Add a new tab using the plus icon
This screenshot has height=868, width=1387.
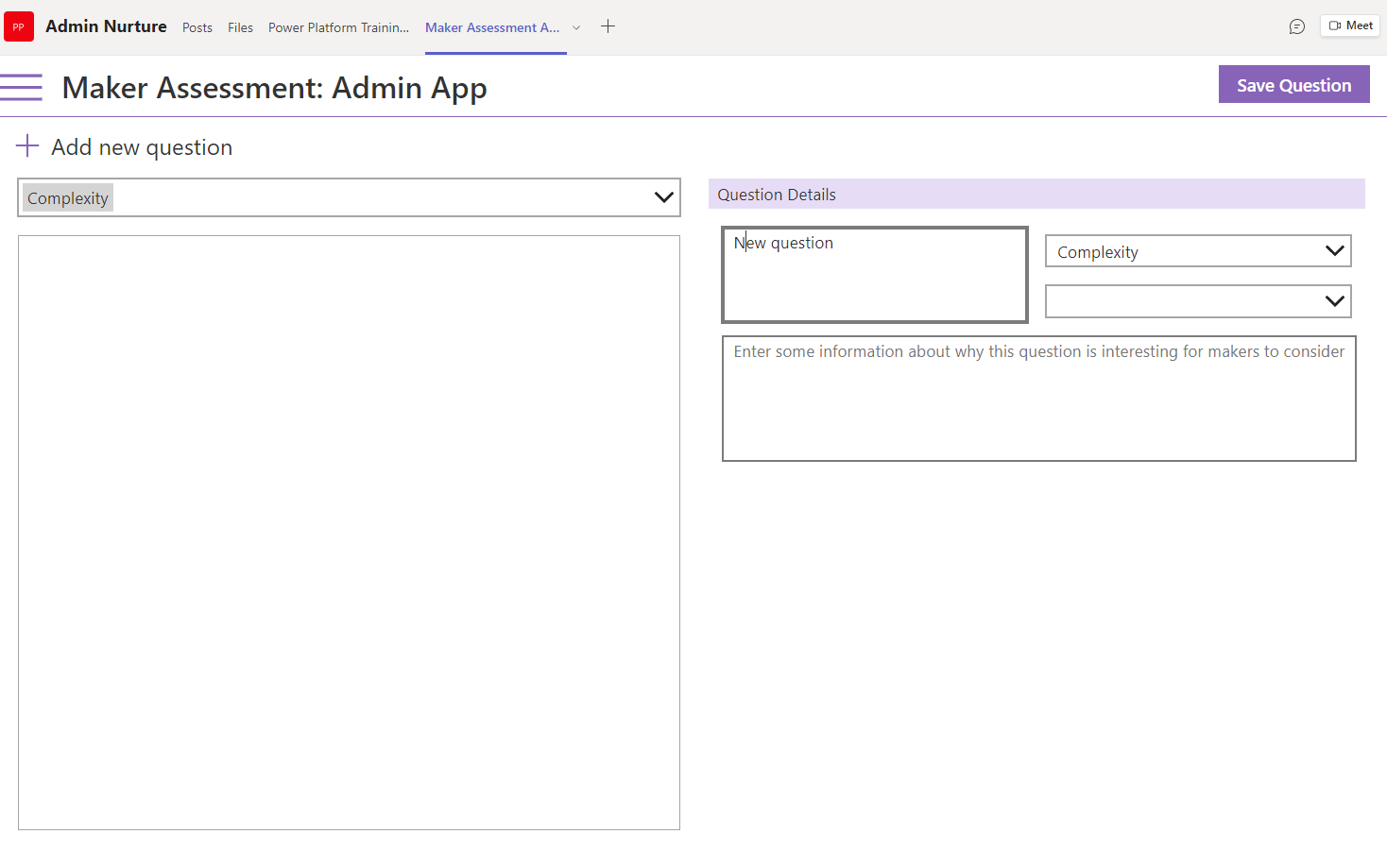click(x=608, y=26)
